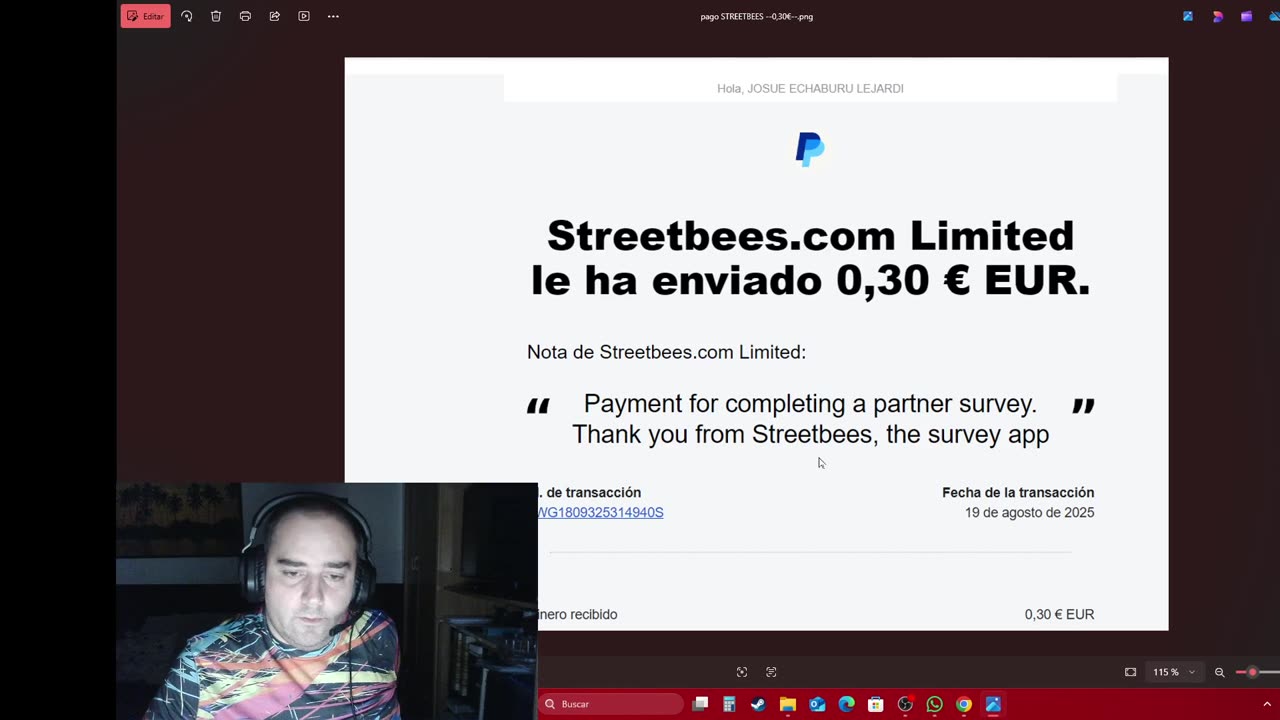Click the Editar button in Photos

[x=145, y=16]
